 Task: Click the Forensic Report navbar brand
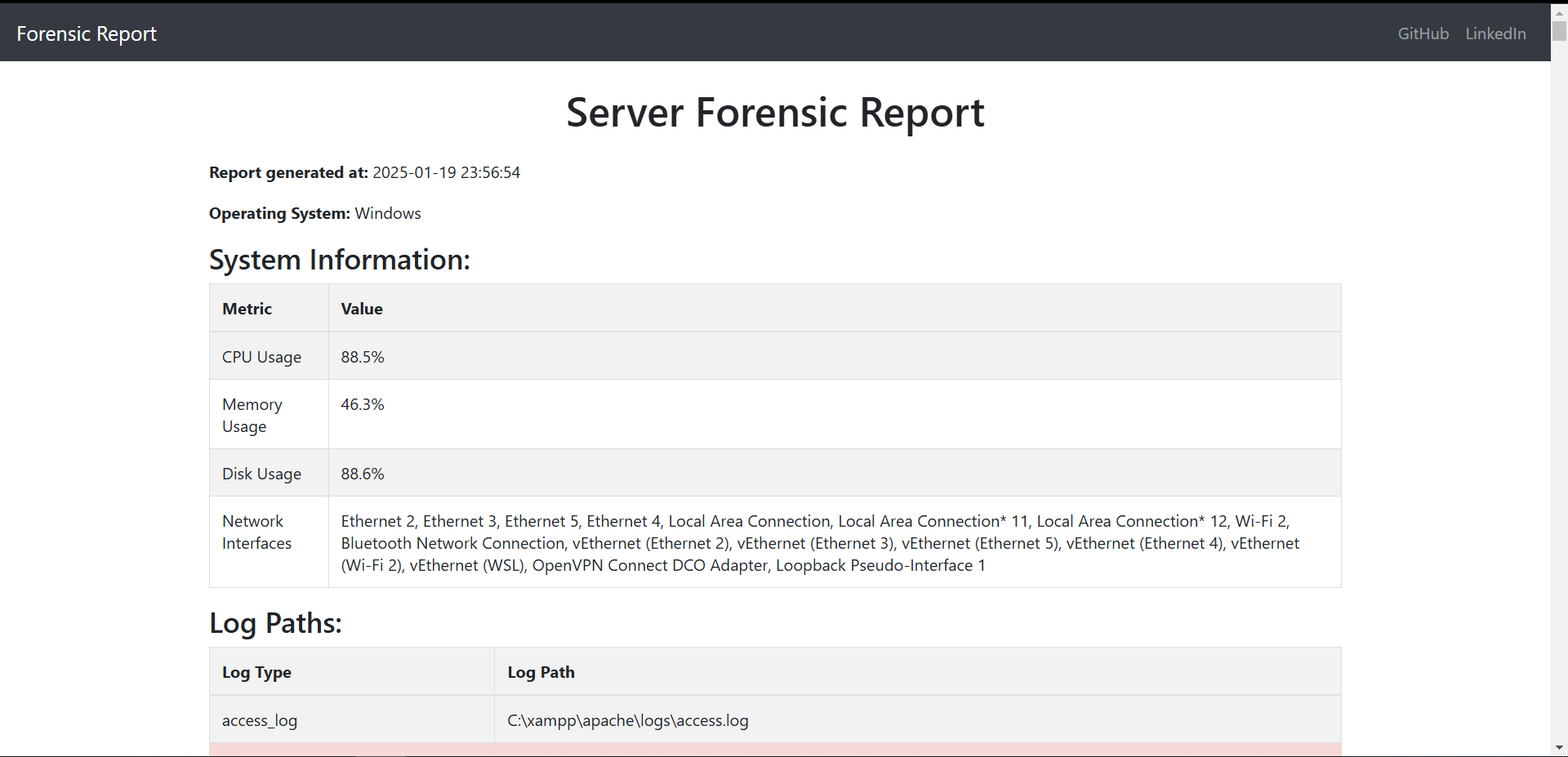[x=87, y=33]
